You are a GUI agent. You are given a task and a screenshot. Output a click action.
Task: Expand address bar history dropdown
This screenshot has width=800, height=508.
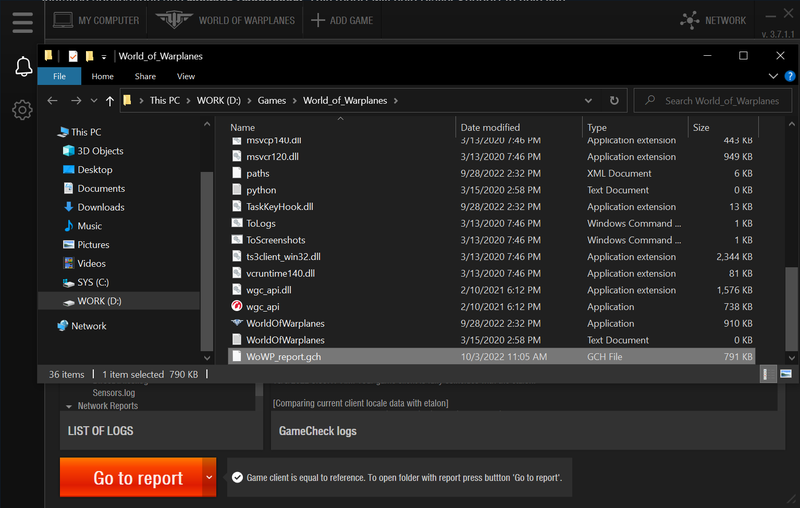(588, 100)
